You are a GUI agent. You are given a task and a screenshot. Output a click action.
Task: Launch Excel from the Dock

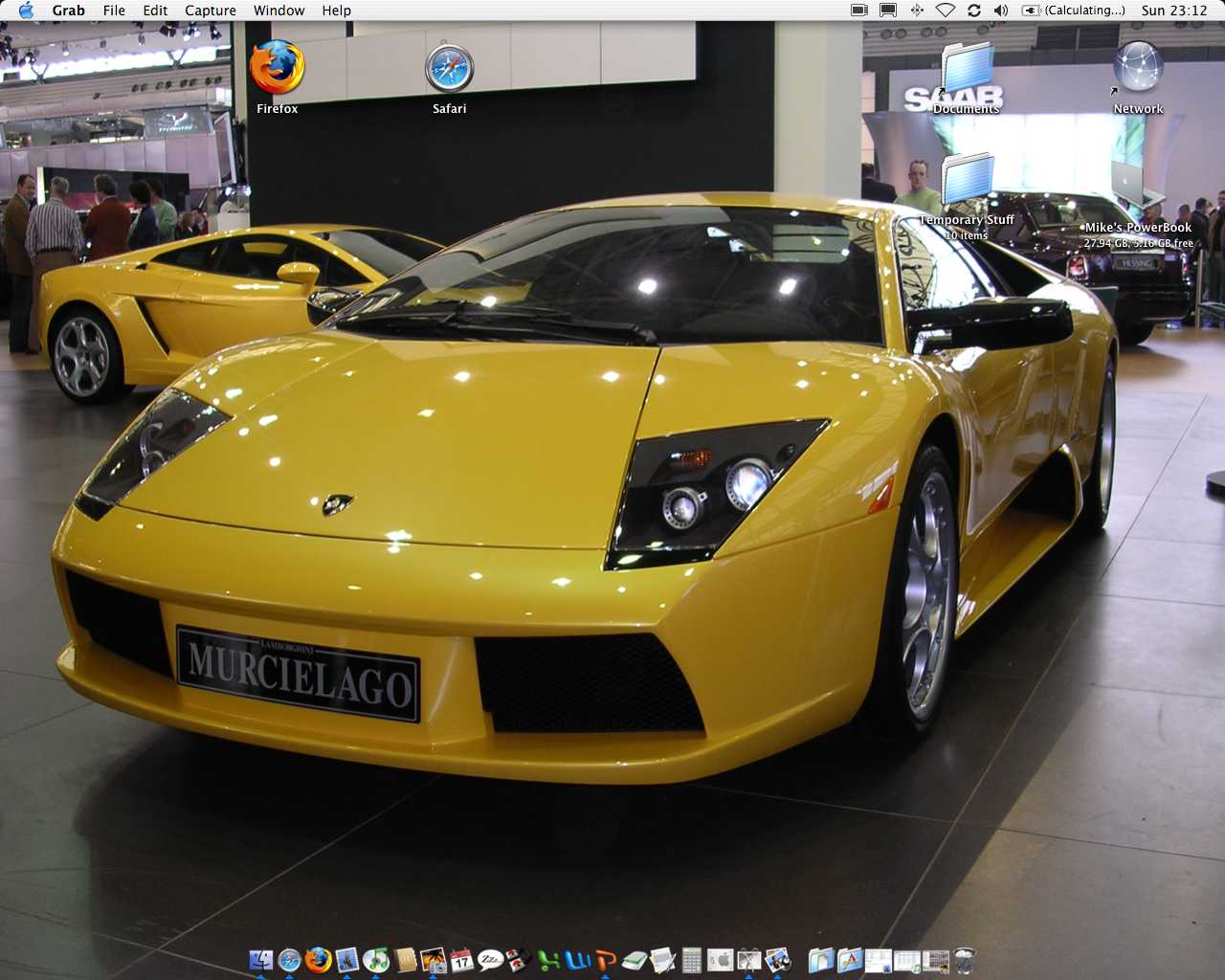(548, 960)
